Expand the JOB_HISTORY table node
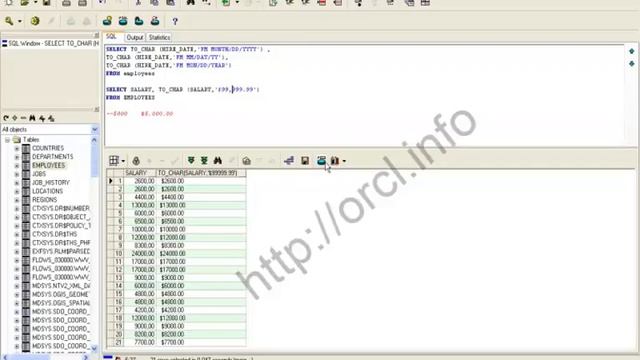640x360 pixels. point(17,182)
